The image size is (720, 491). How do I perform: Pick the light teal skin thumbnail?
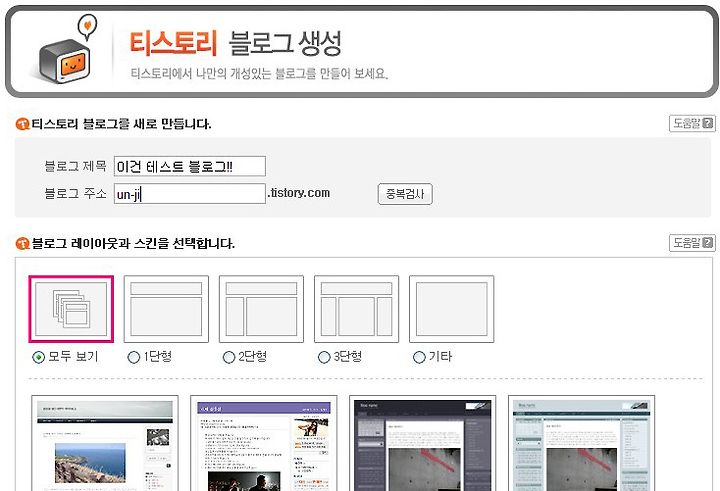(x=581, y=443)
